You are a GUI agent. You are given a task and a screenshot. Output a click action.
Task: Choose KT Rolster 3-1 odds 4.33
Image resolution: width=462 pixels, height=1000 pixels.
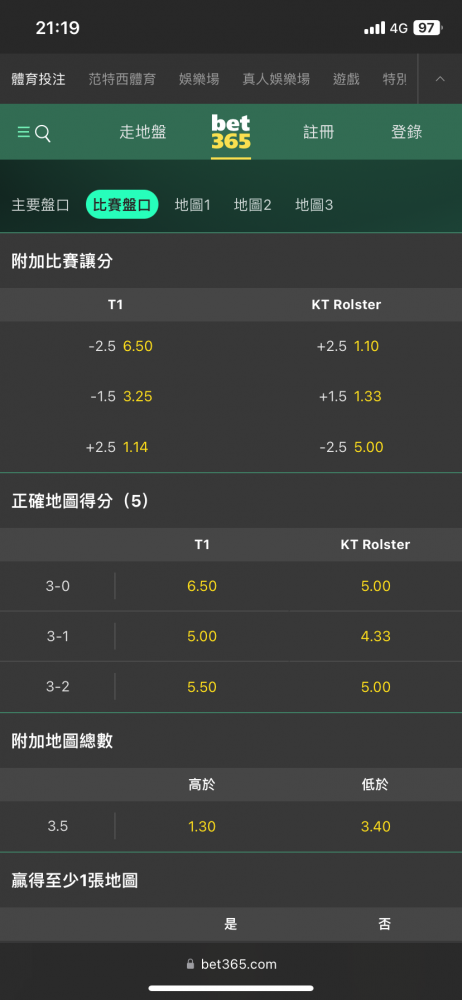pyautogui.click(x=375, y=636)
